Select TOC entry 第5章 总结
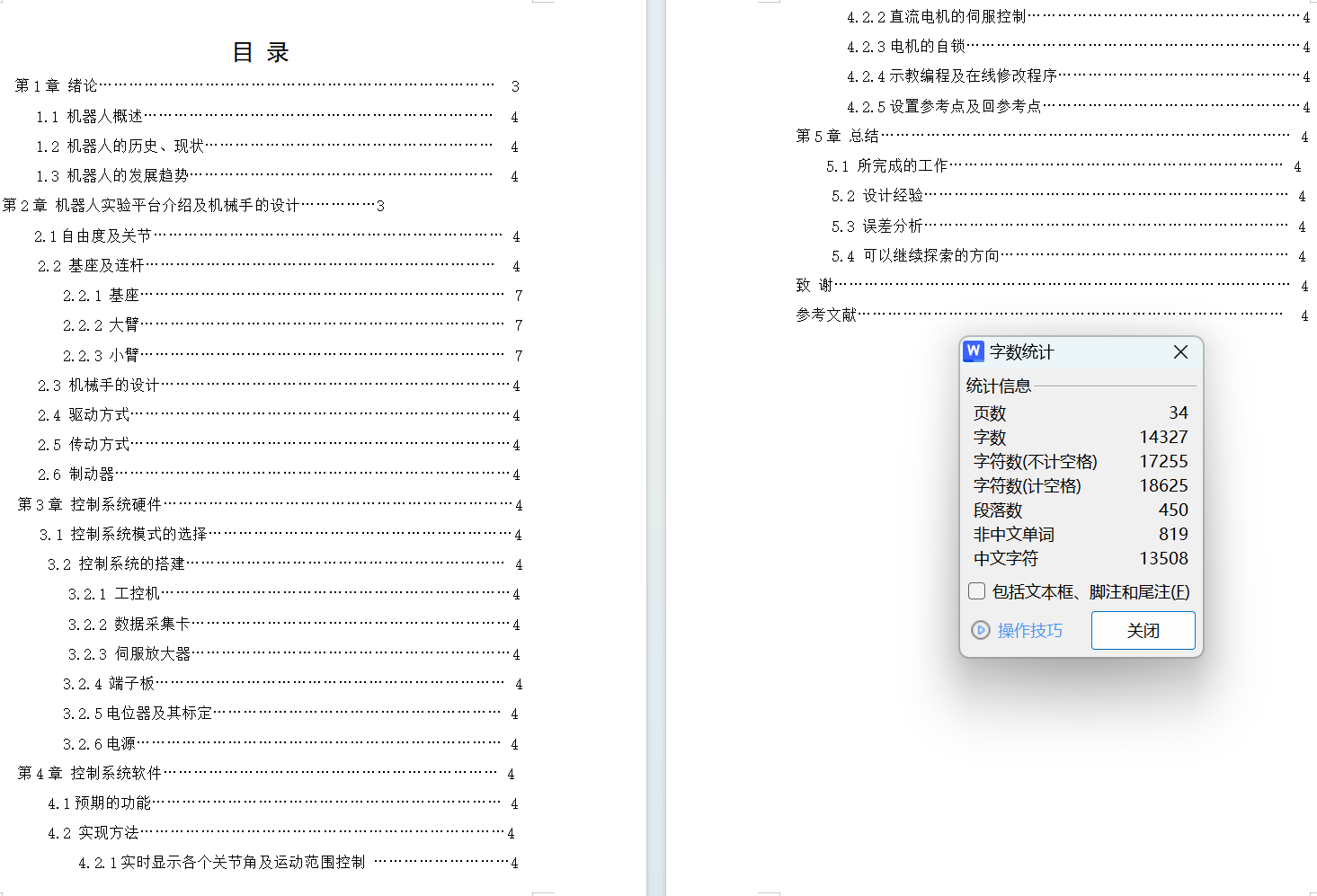The height and width of the screenshot is (896, 1317). [x=1053, y=137]
